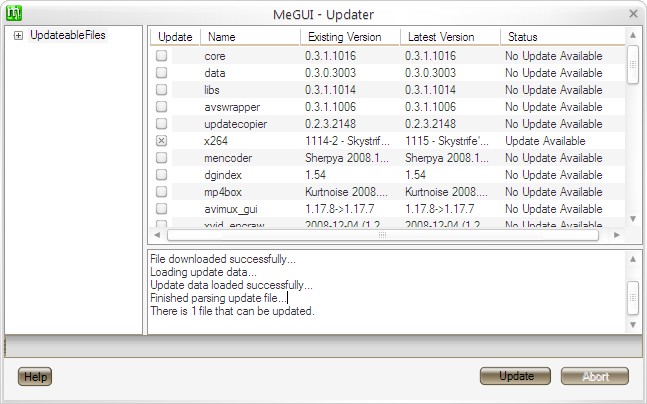Click avswrapper latest version '0.3.1.1006'
The image size is (647, 404).
pos(430,107)
